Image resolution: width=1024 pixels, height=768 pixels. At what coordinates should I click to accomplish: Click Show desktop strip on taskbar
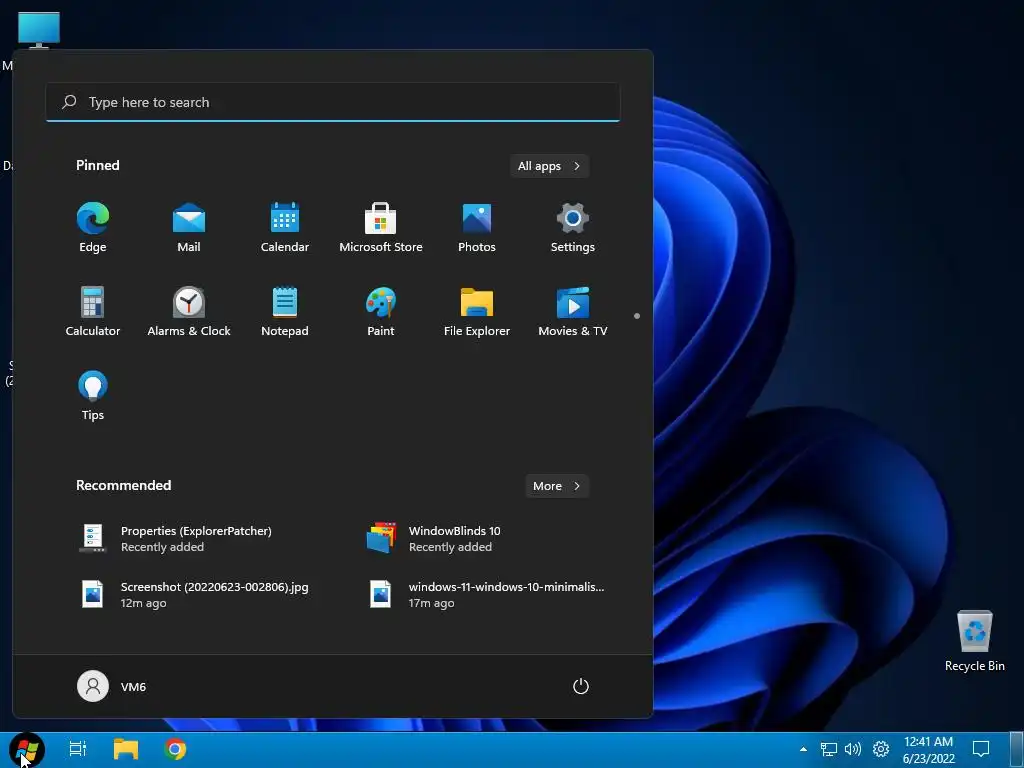click(x=1017, y=750)
